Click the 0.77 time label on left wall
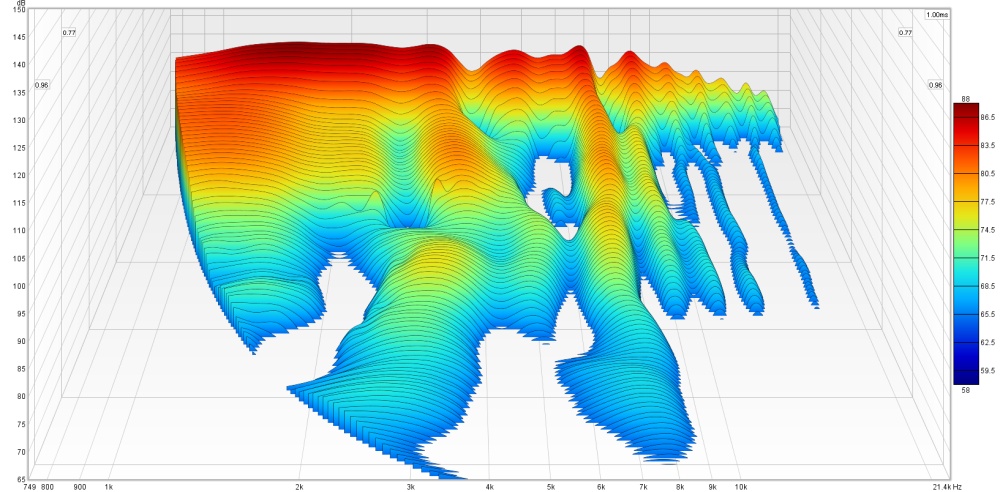The height and width of the screenshot is (492, 1000). click(x=69, y=33)
